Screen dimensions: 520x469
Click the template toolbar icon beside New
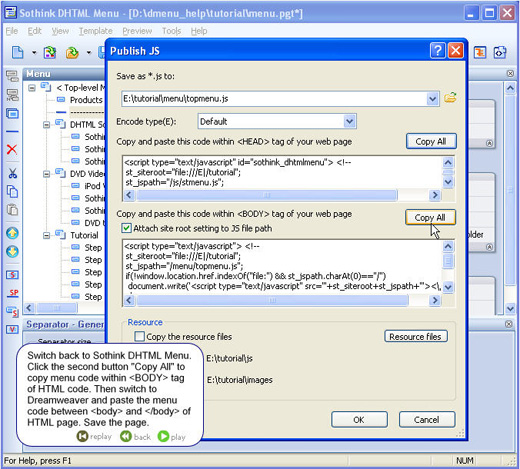pyautogui.click(x=50, y=53)
